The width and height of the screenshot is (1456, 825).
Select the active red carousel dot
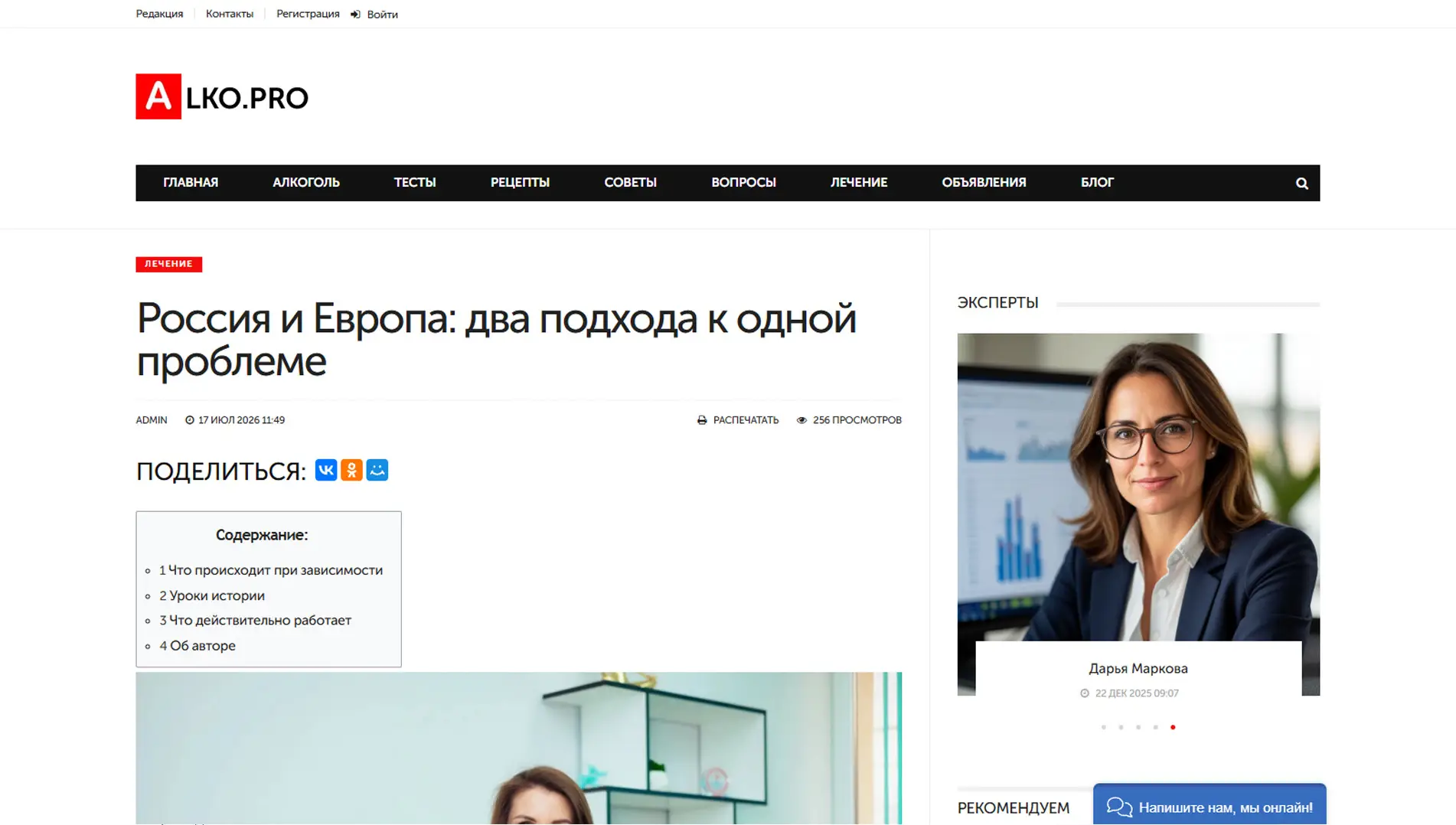point(1173,727)
